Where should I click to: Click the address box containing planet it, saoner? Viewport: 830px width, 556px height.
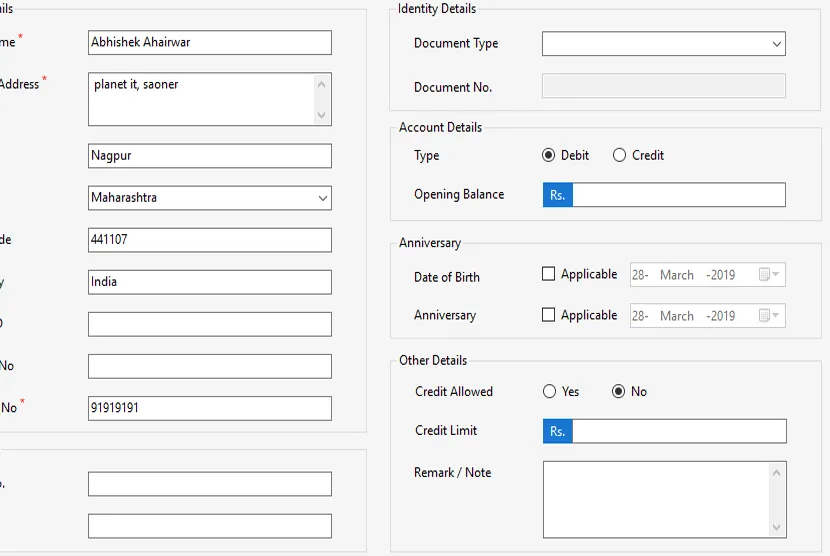pos(201,99)
